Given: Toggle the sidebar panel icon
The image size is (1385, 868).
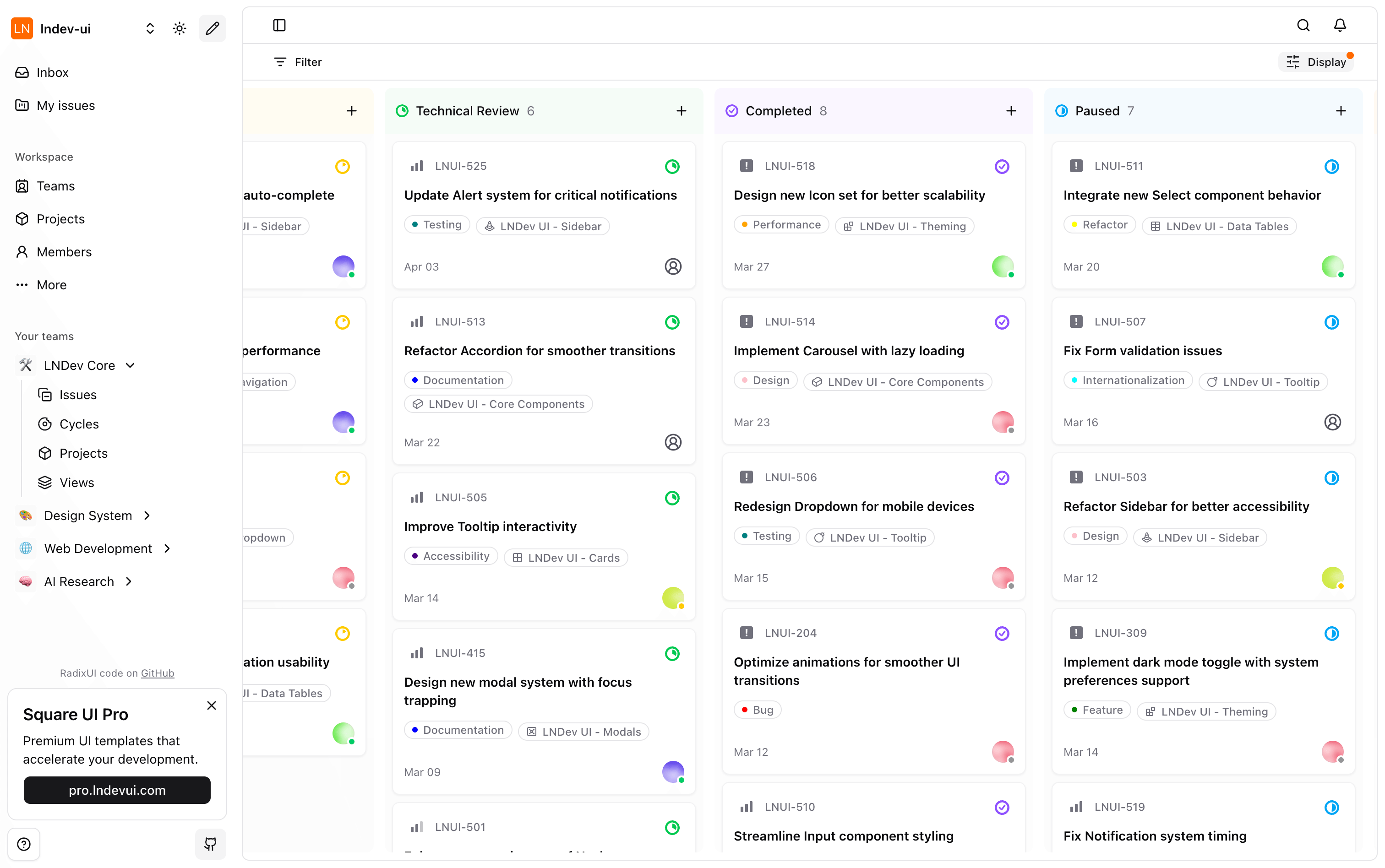Looking at the screenshot, I should pos(279,25).
